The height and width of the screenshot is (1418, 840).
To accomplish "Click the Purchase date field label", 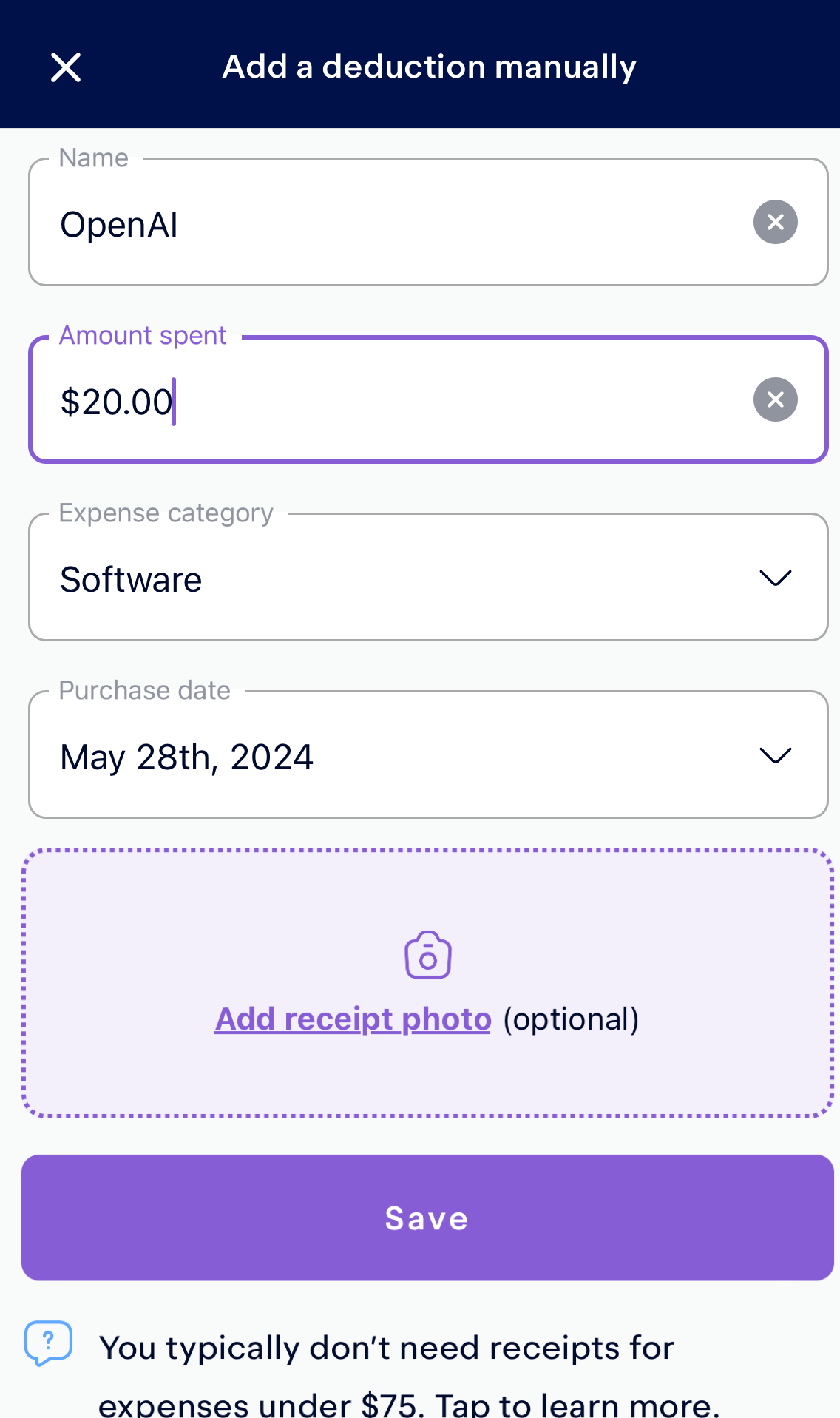I will (x=145, y=690).
